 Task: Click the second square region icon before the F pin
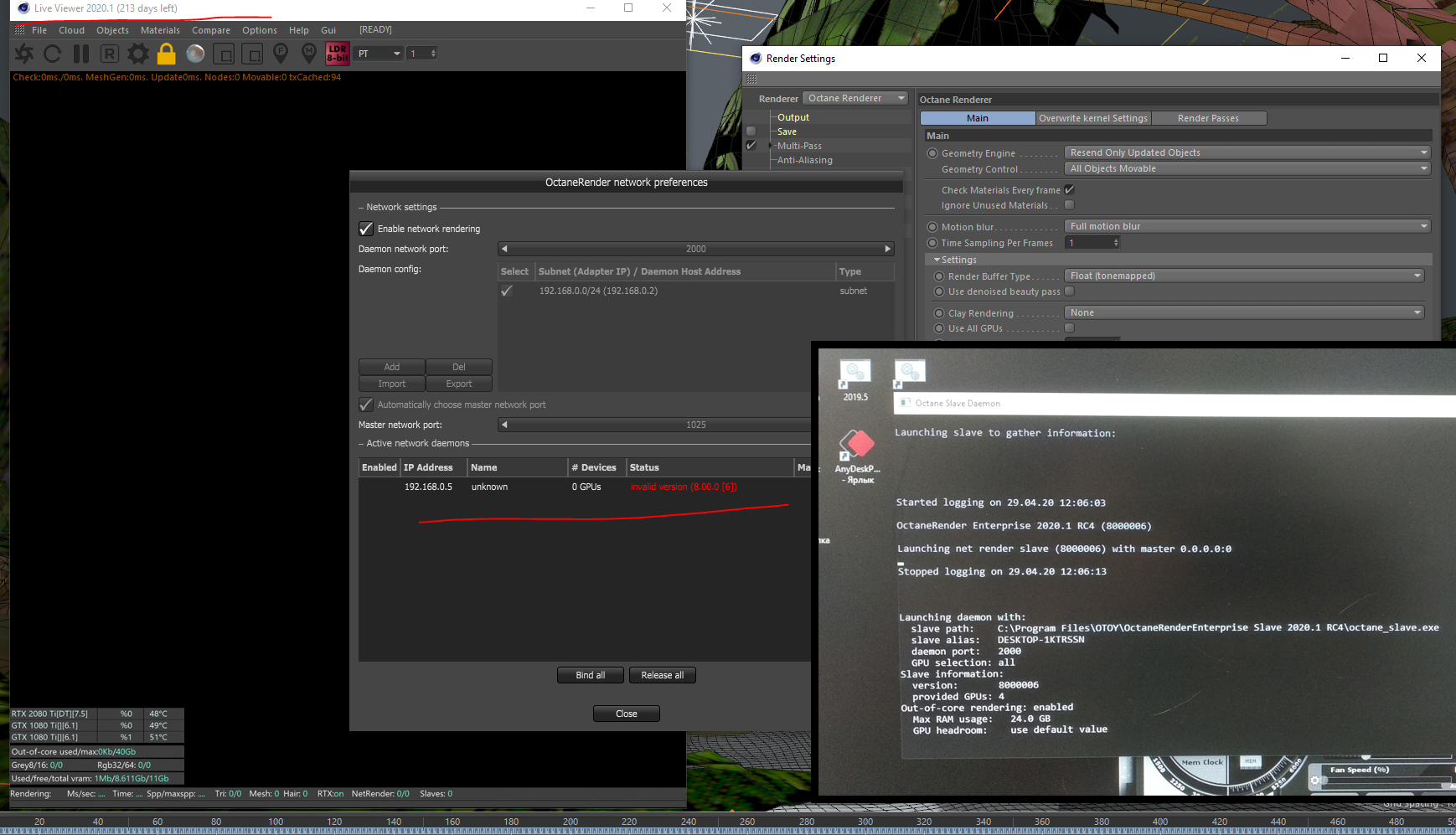(x=252, y=54)
